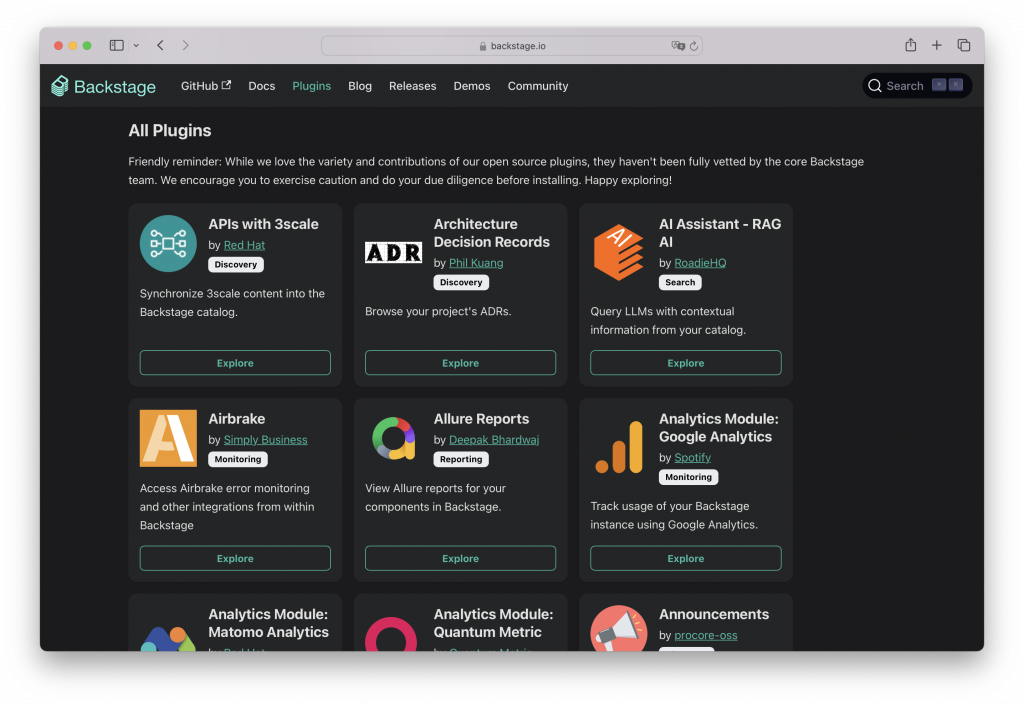Open GitHub external link in navbar
The image size is (1024, 704).
(206, 86)
